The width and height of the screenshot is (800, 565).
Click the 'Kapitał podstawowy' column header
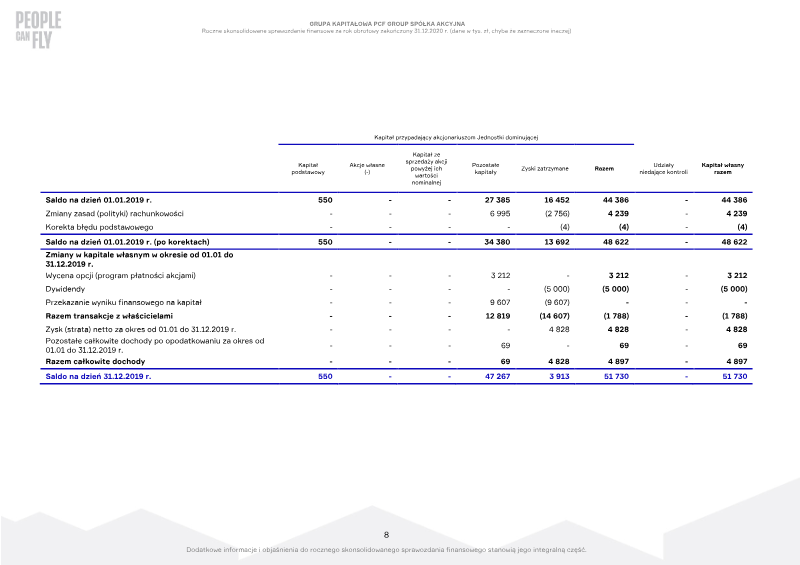point(308,169)
